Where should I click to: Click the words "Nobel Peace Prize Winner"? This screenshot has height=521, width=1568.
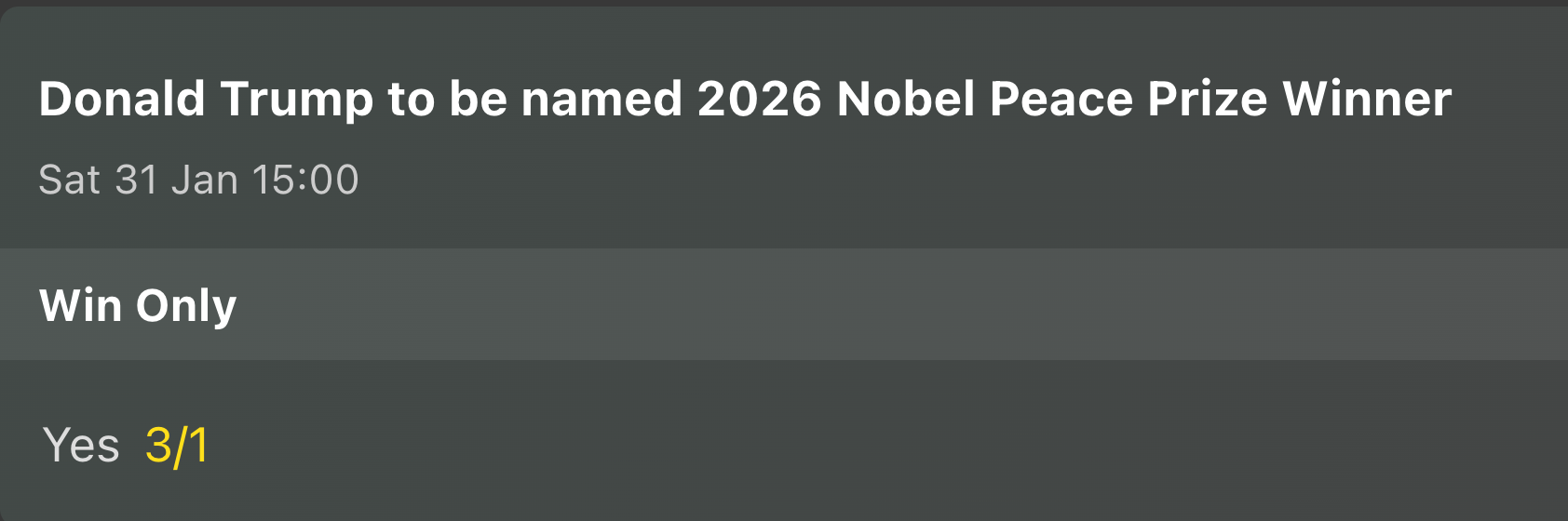point(1144,99)
